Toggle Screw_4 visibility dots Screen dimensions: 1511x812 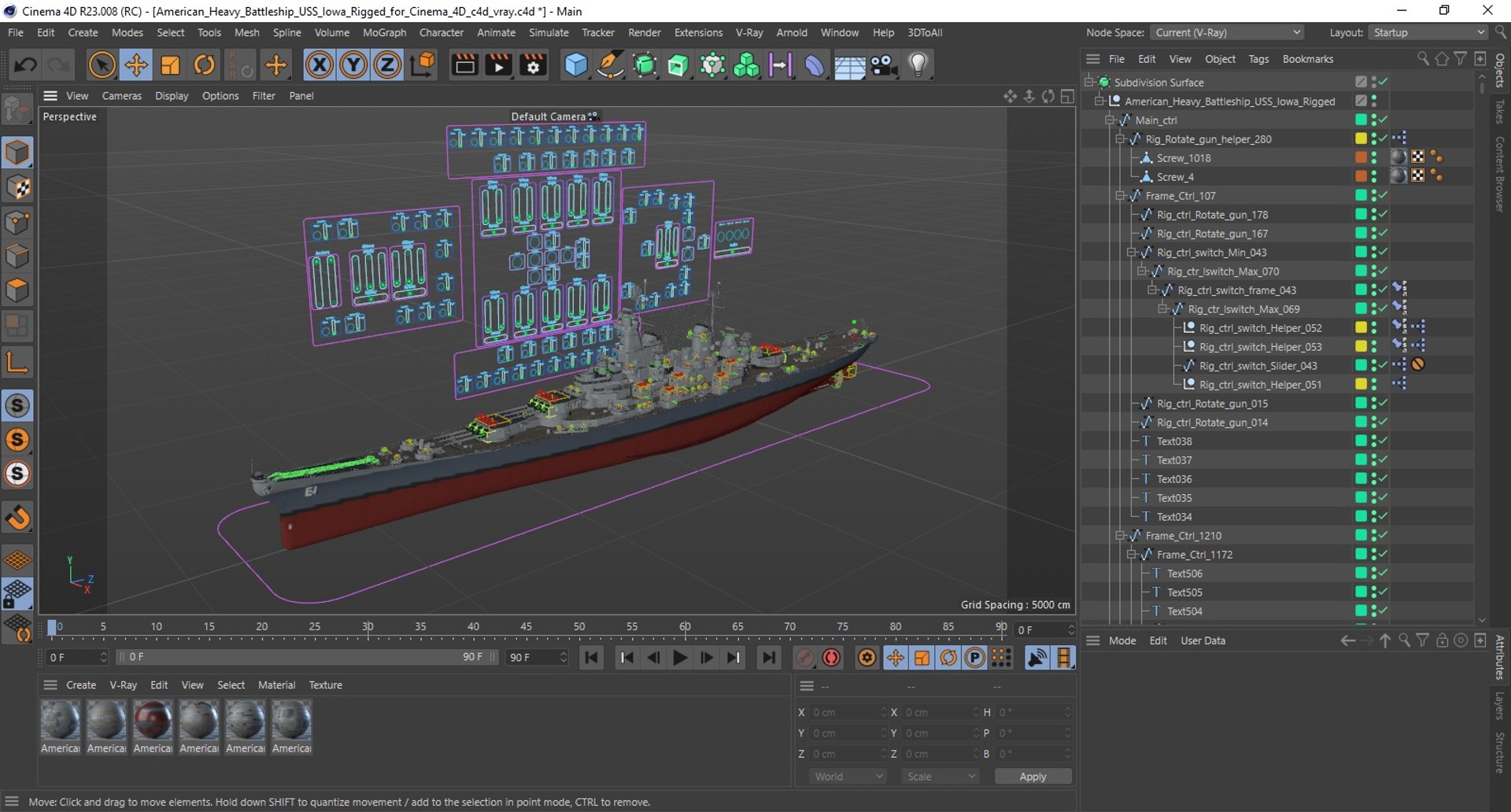pyautogui.click(x=1374, y=176)
